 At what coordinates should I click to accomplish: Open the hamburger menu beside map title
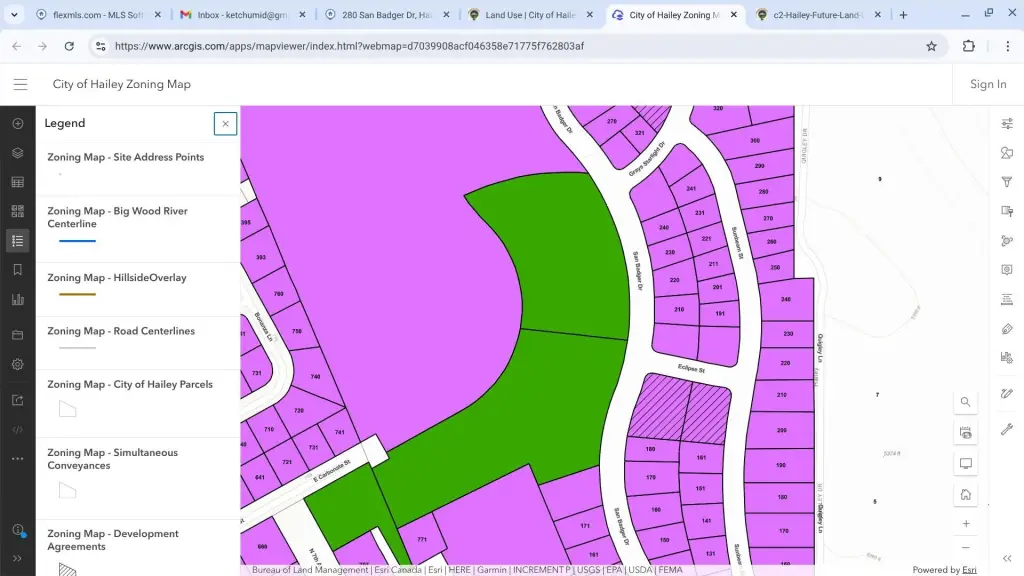20,84
